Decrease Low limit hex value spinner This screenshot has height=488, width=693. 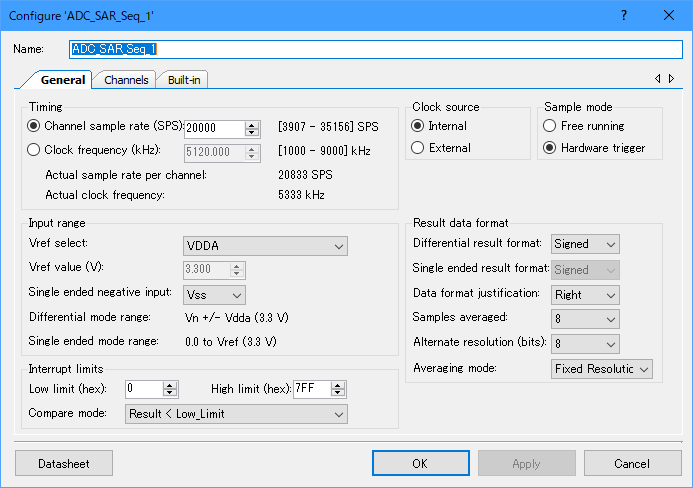(170, 393)
